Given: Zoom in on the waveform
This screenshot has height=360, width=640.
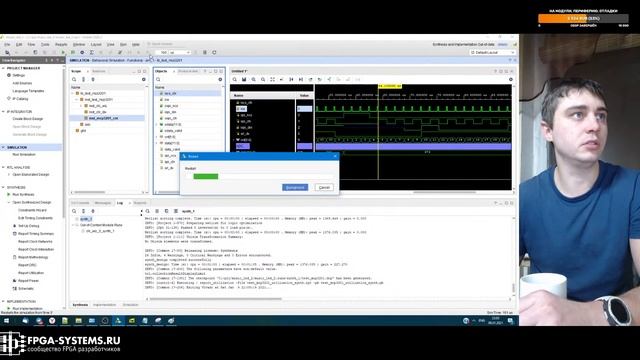Looking at the screenshot, I should pyautogui.click(x=253, y=80).
